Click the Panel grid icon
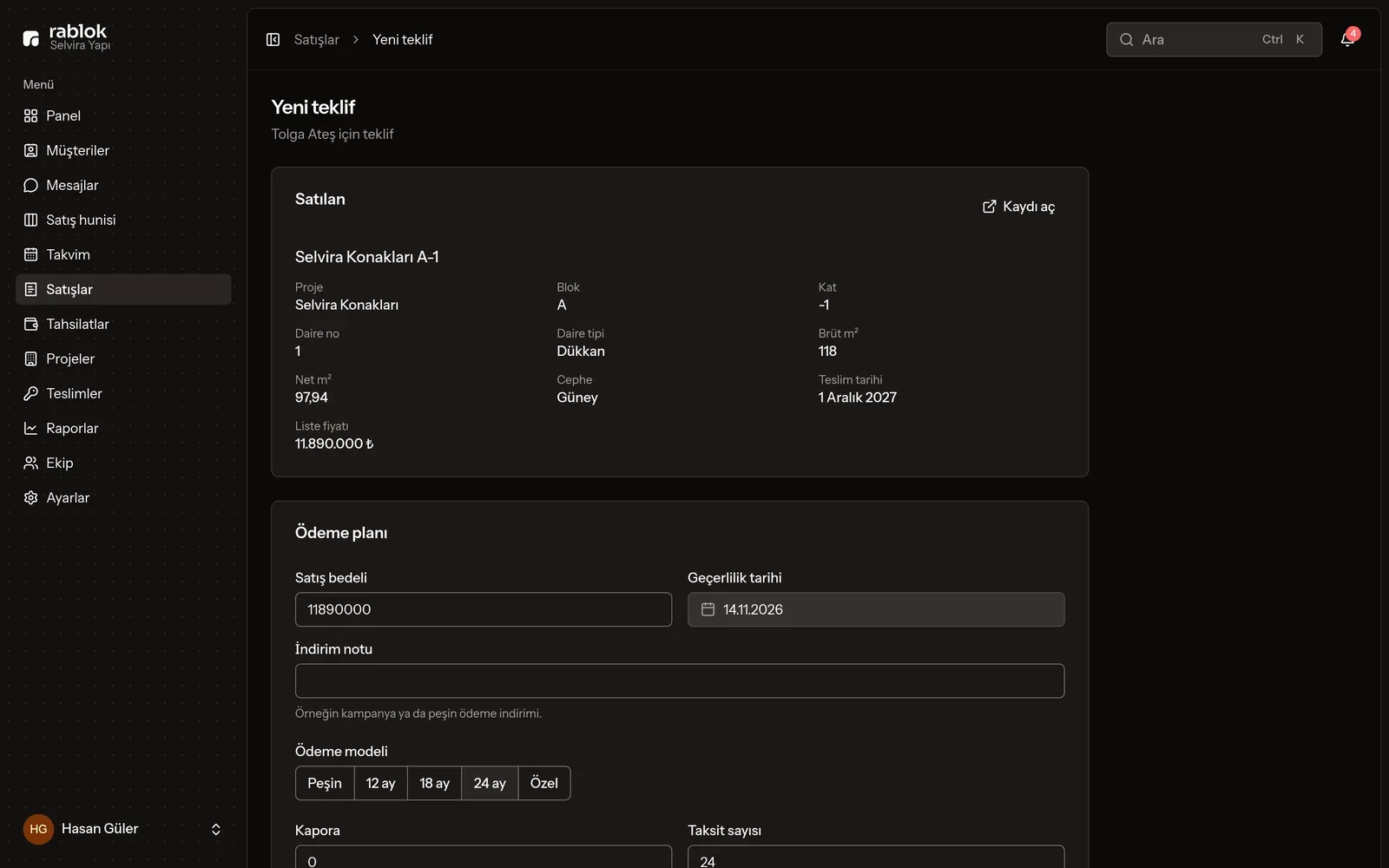Viewport: 1389px width, 868px height. click(x=31, y=115)
